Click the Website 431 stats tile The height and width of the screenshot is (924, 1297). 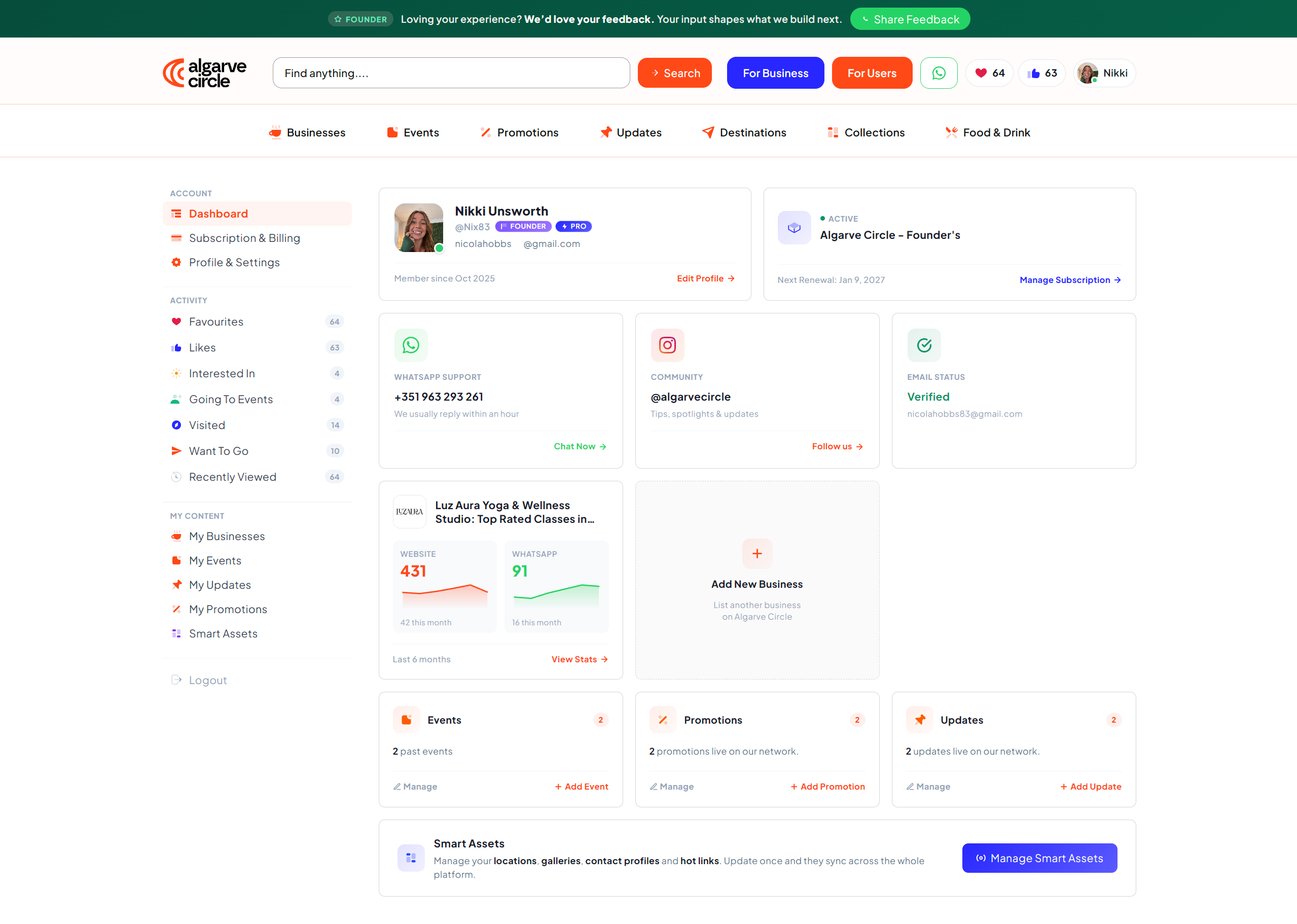[444, 587]
